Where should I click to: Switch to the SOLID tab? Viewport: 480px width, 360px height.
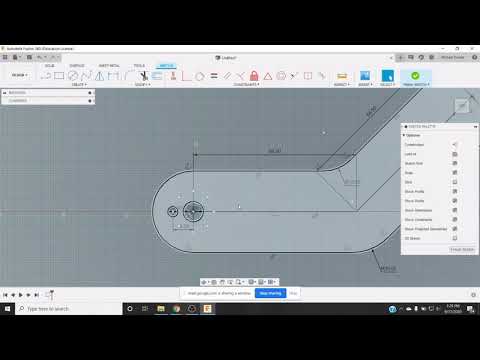click(x=50, y=66)
